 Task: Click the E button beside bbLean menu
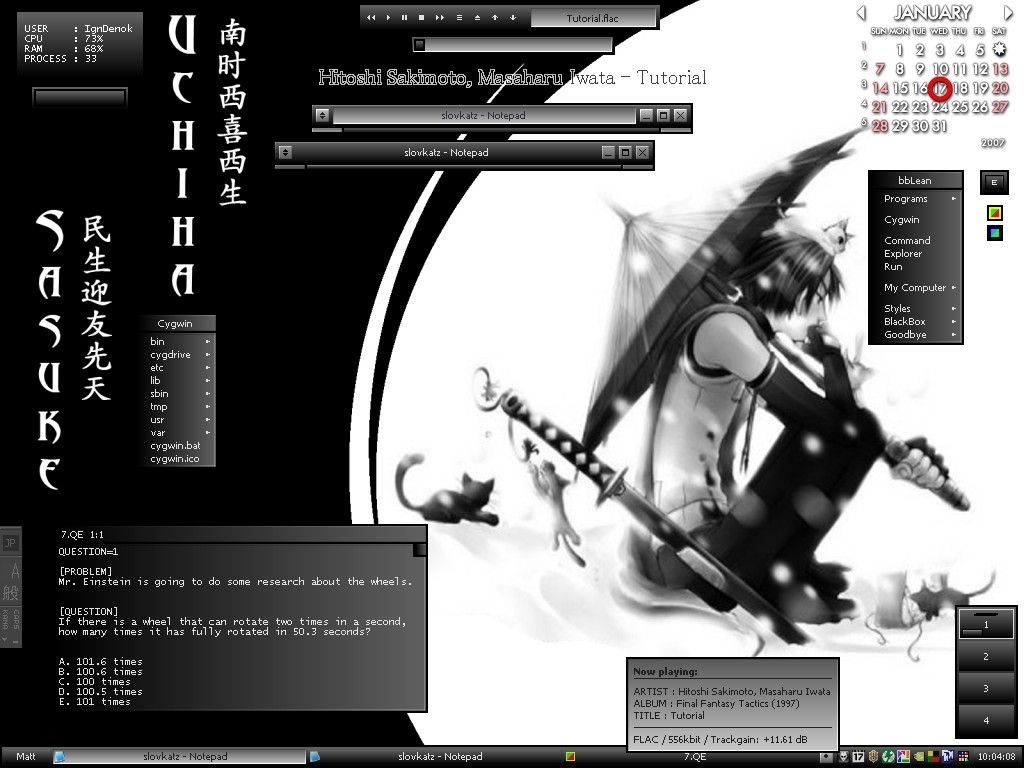[994, 182]
